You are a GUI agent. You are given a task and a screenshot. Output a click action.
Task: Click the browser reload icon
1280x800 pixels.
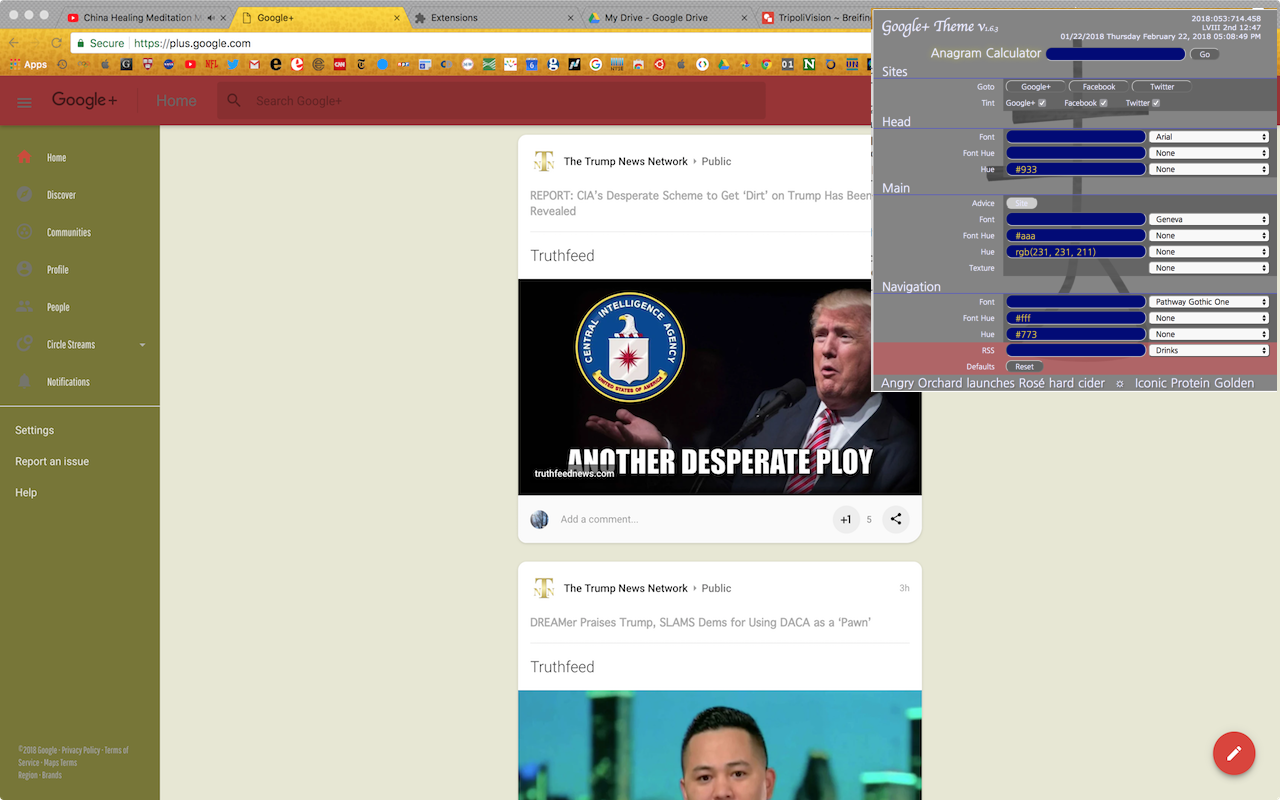[x=56, y=43]
